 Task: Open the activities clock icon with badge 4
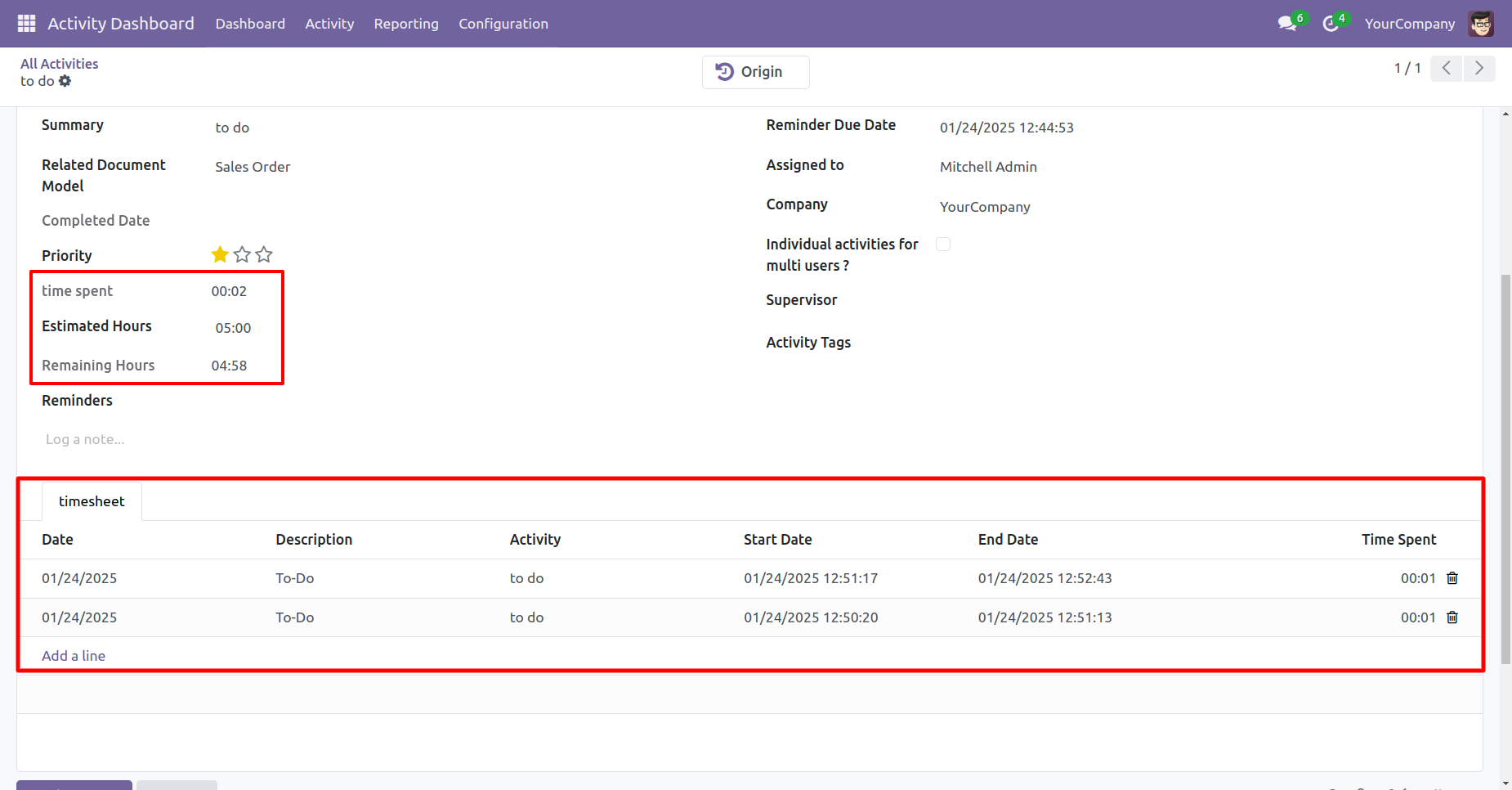1331,23
